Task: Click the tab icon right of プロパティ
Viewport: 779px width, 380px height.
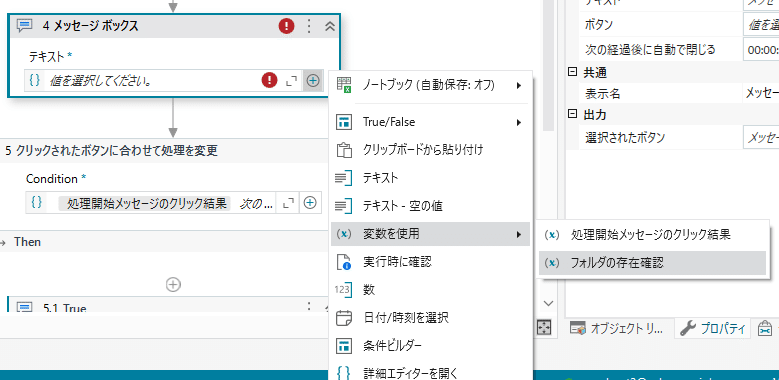Action: tap(765, 328)
